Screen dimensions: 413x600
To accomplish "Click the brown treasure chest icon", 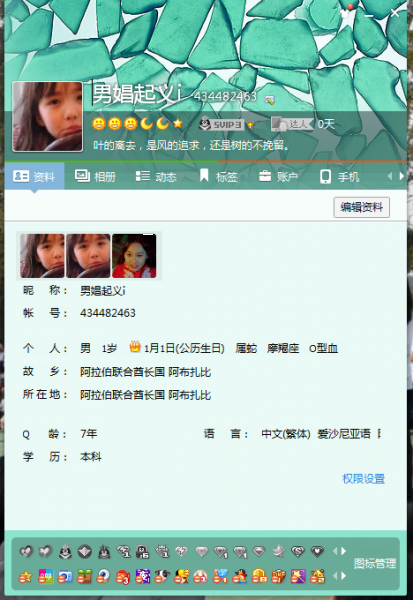I will pyautogui.click(x=278, y=576).
